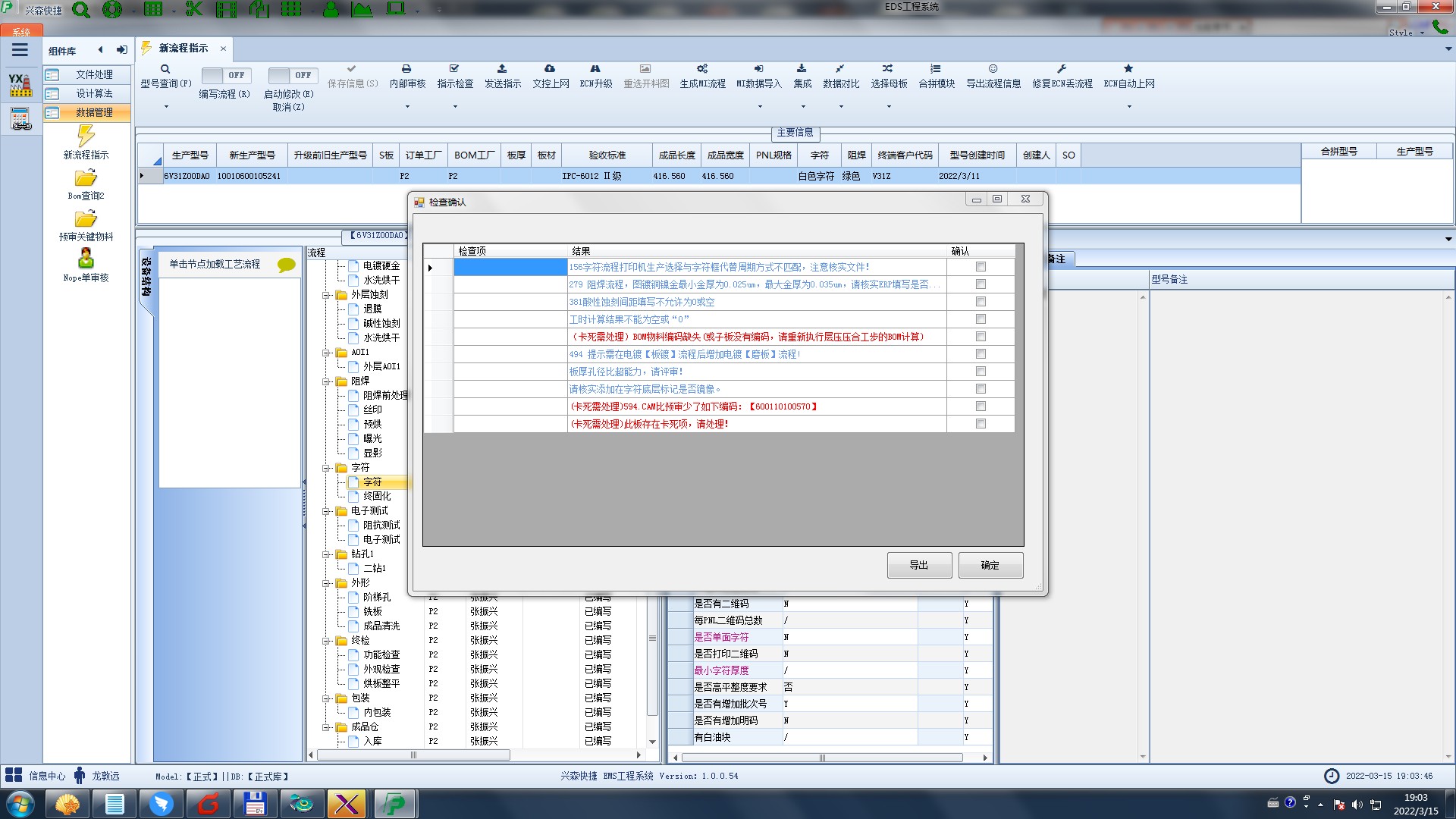The height and width of the screenshot is (819, 1456).
Task: Open Bom查询2 folder icon
Action: pyautogui.click(x=86, y=179)
